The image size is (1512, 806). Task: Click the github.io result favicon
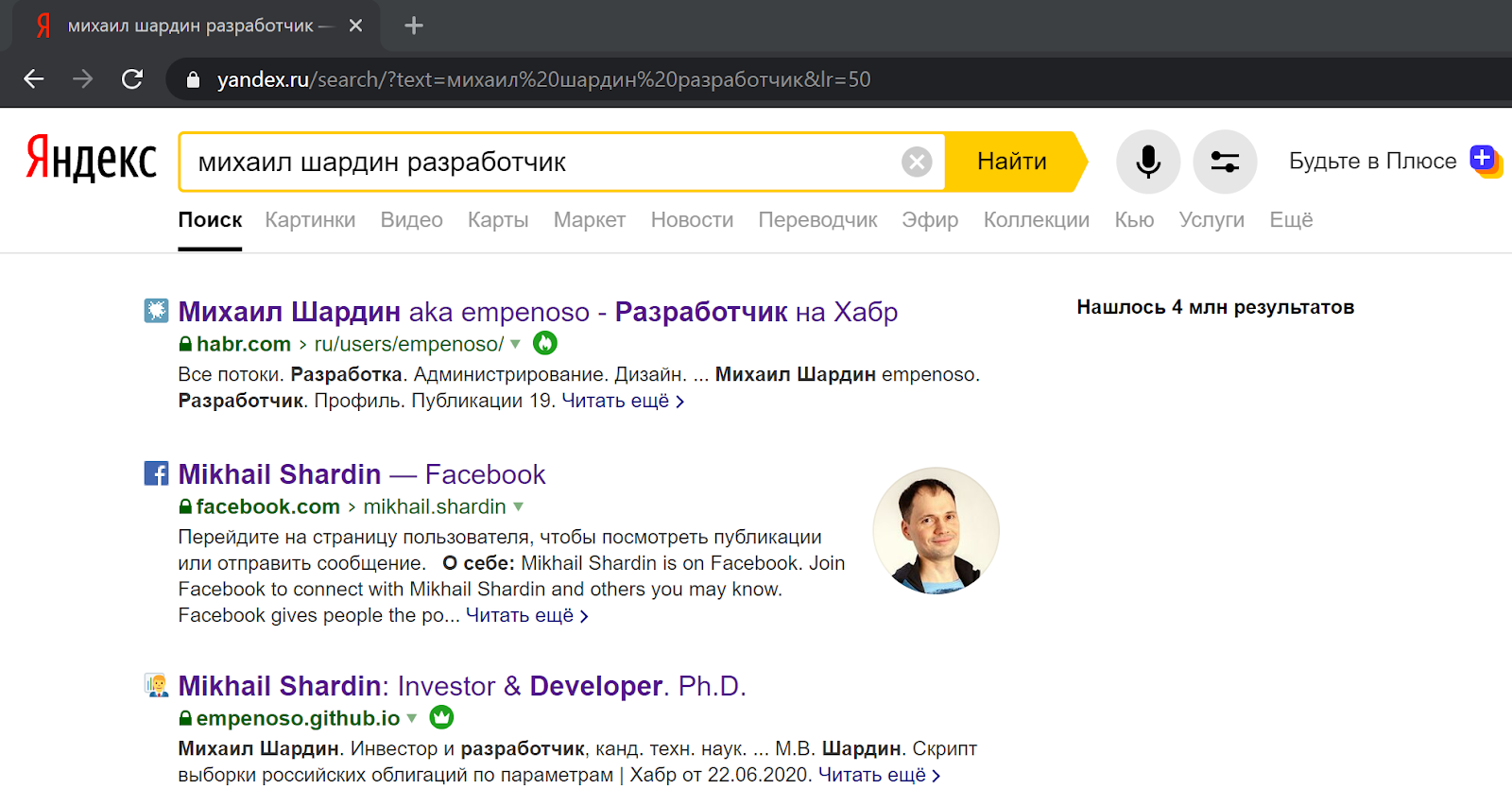click(156, 684)
